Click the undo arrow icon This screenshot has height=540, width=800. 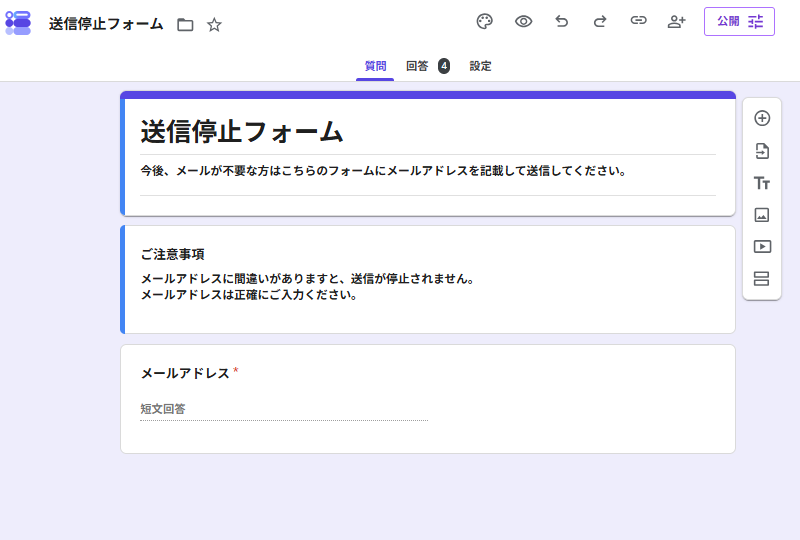coord(562,21)
